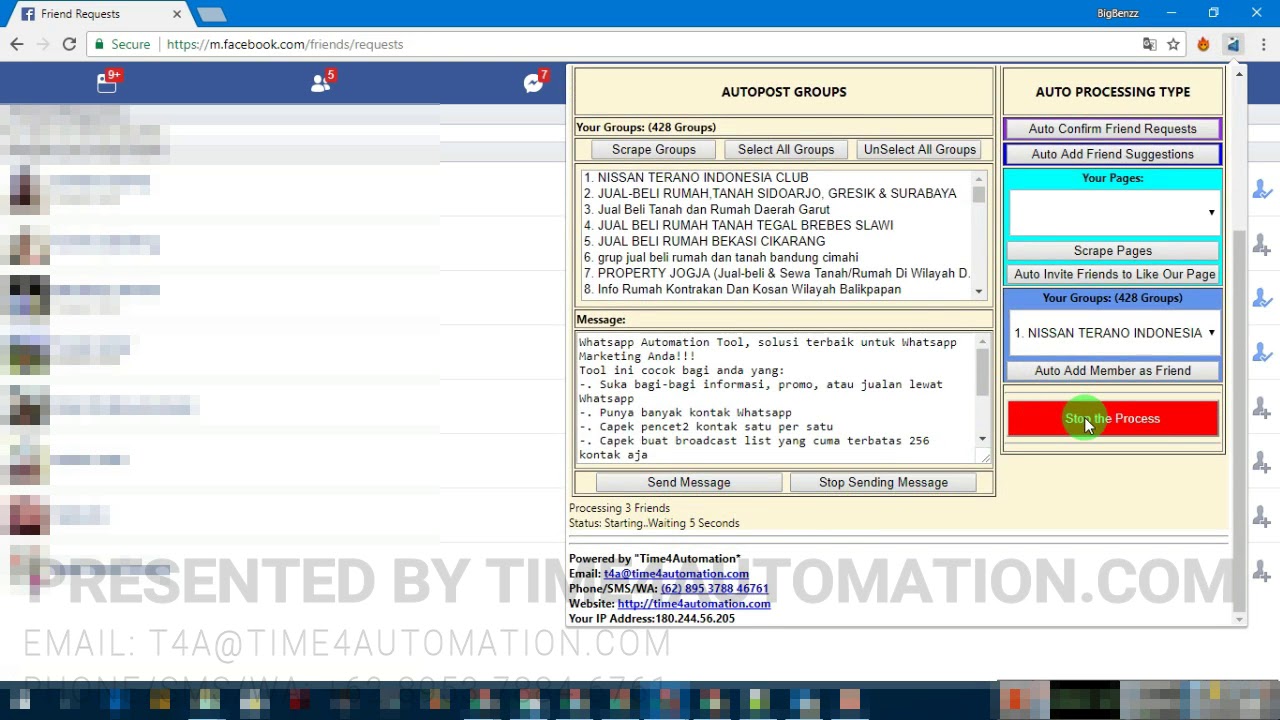Click popup scrollbar down arrow
The image size is (1280, 720).
point(1239,619)
